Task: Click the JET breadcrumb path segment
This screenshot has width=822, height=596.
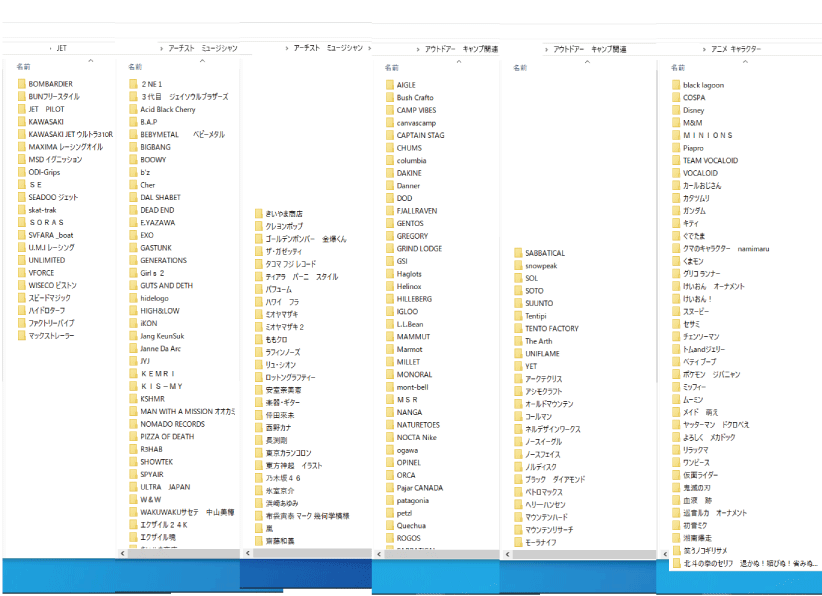Action: (x=61, y=48)
